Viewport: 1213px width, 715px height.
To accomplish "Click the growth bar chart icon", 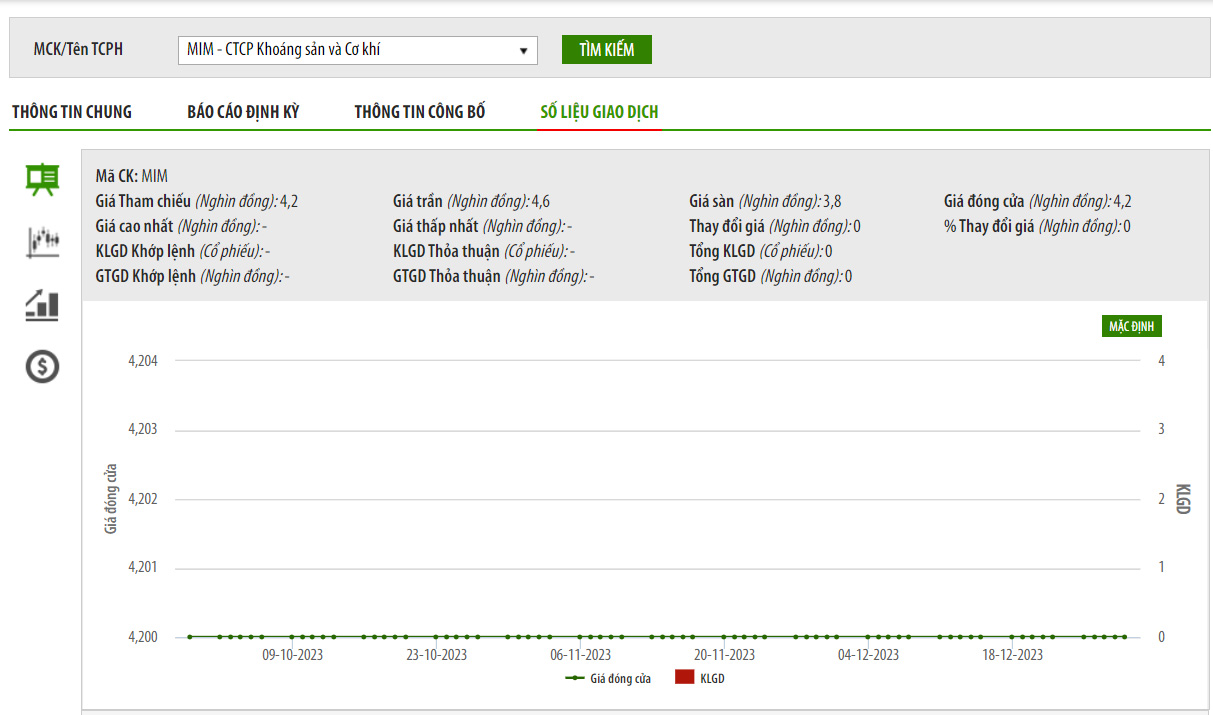I will click(x=42, y=305).
